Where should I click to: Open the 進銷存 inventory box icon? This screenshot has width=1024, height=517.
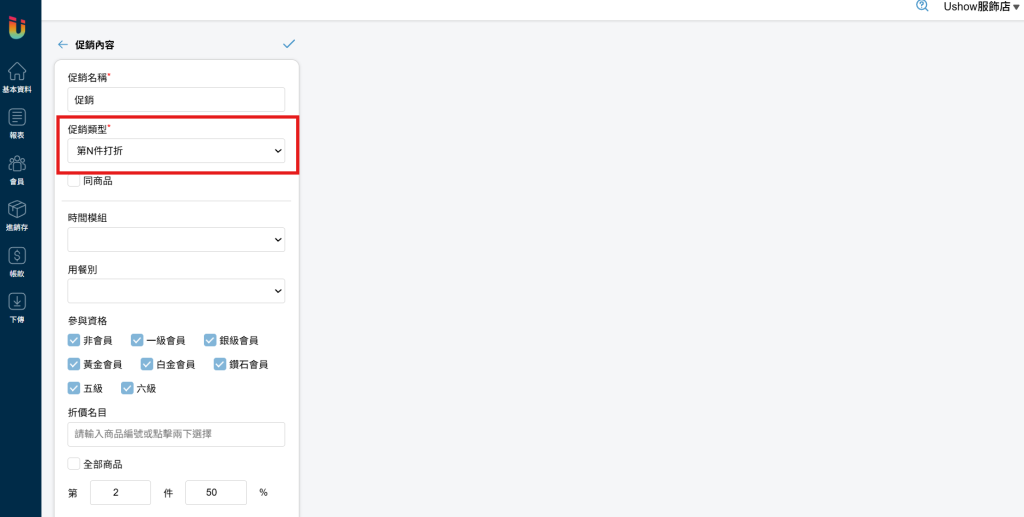pyautogui.click(x=17, y=209)
